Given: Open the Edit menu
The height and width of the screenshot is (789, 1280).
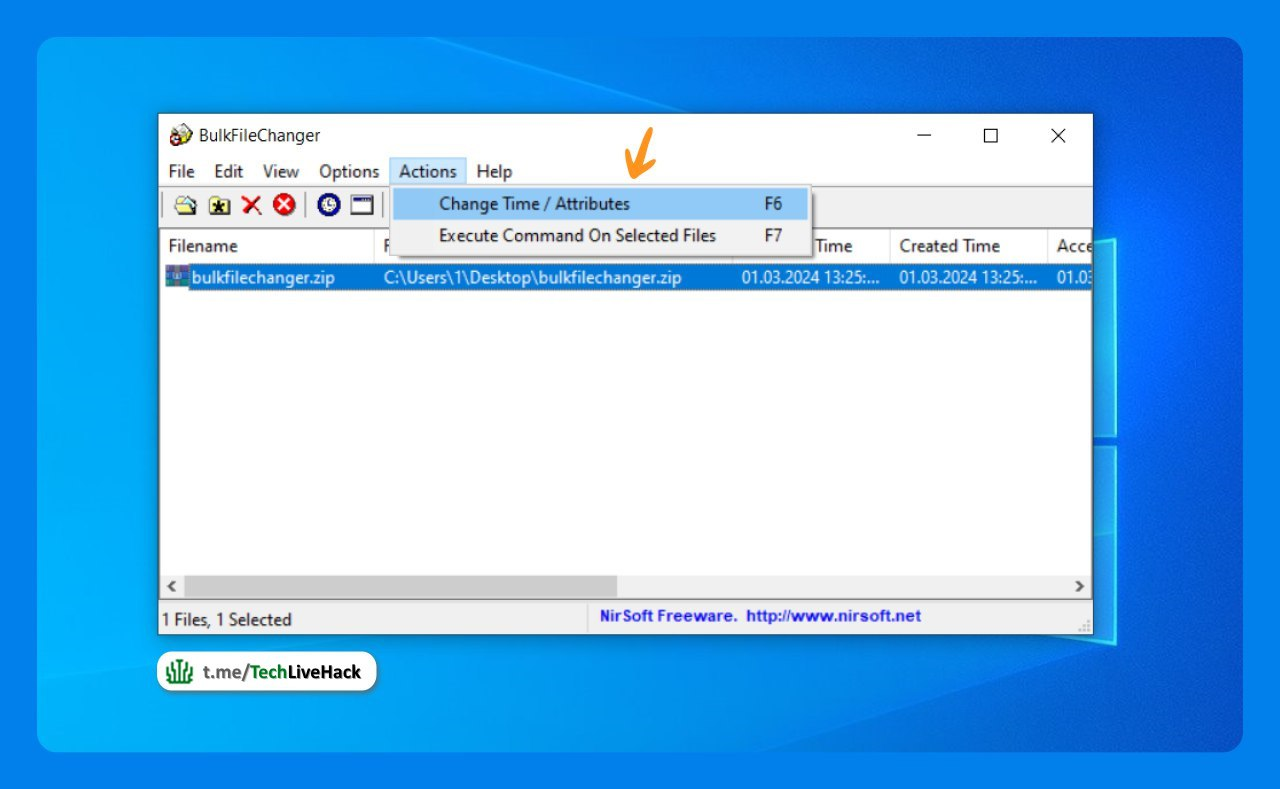Looking at the screenshot, I should tap(228, 171).
